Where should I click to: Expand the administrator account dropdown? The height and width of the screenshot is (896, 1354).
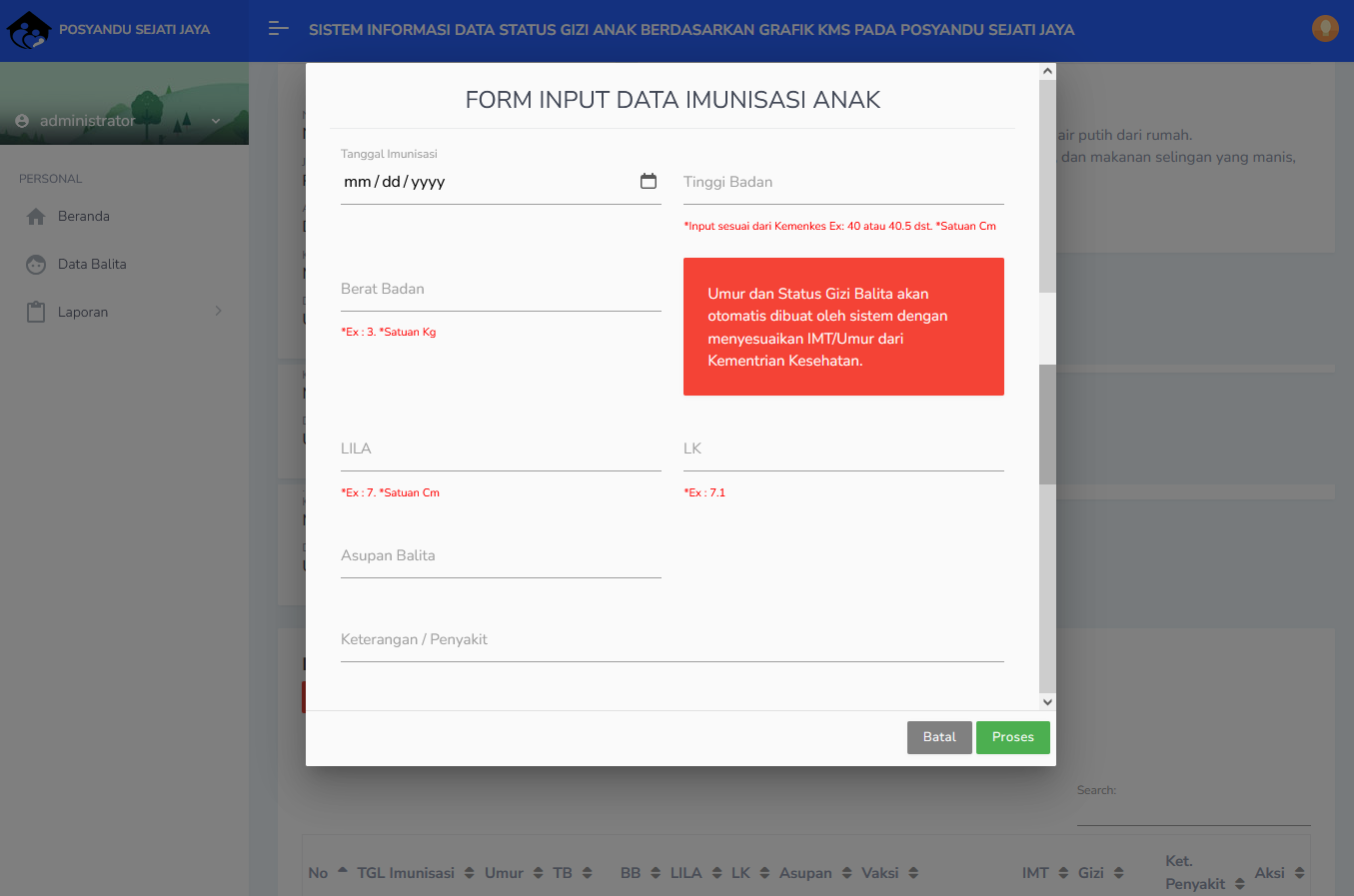click(216, 121)
